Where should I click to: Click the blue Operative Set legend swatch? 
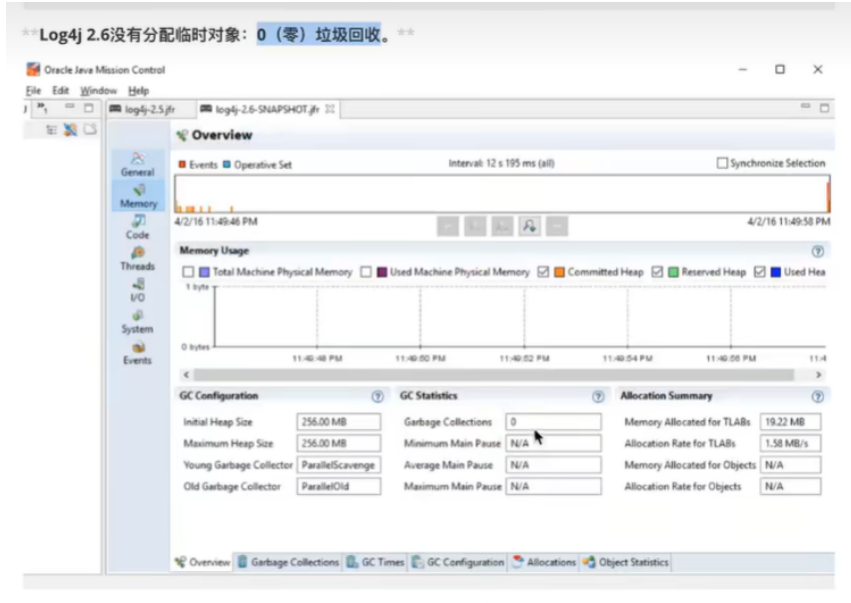coord(227,164)
